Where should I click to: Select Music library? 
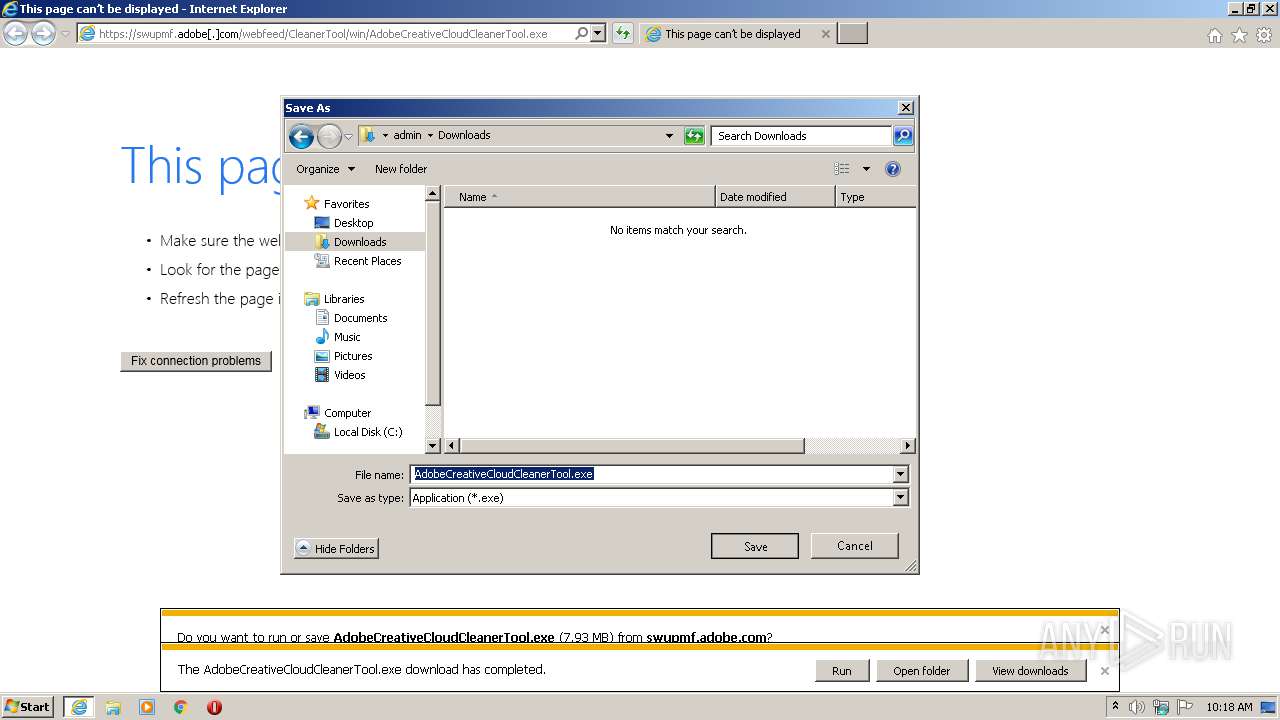coord(347,337)
